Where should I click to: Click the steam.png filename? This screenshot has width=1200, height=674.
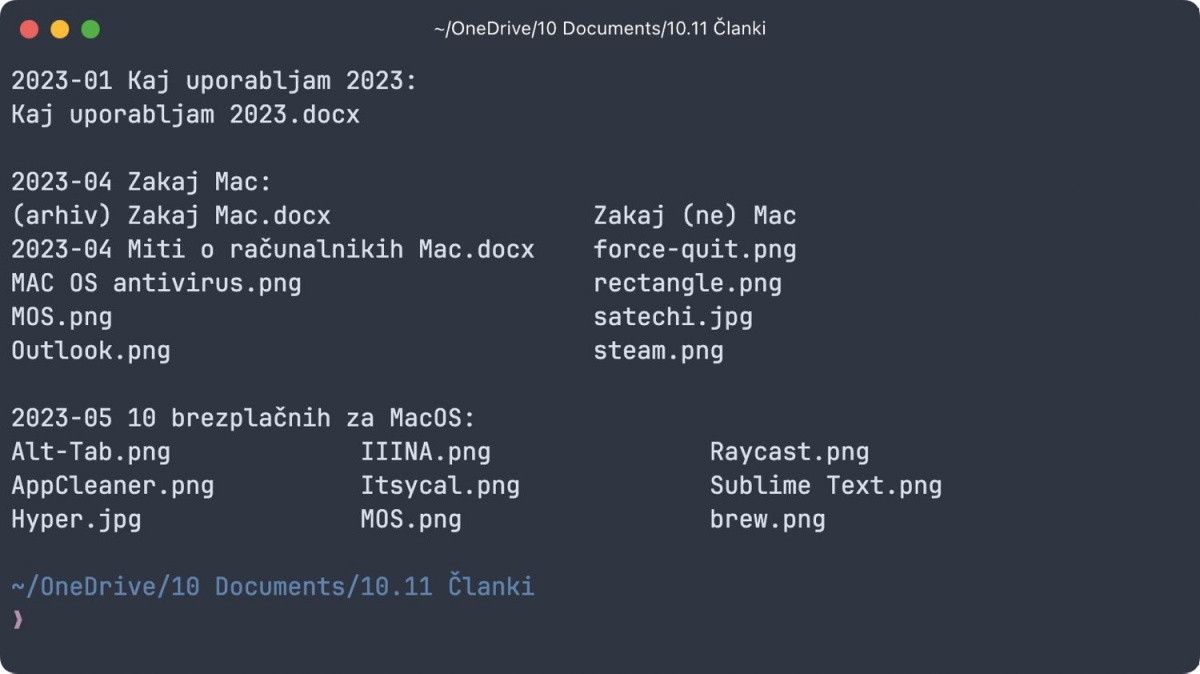click(x=658, y=352)
